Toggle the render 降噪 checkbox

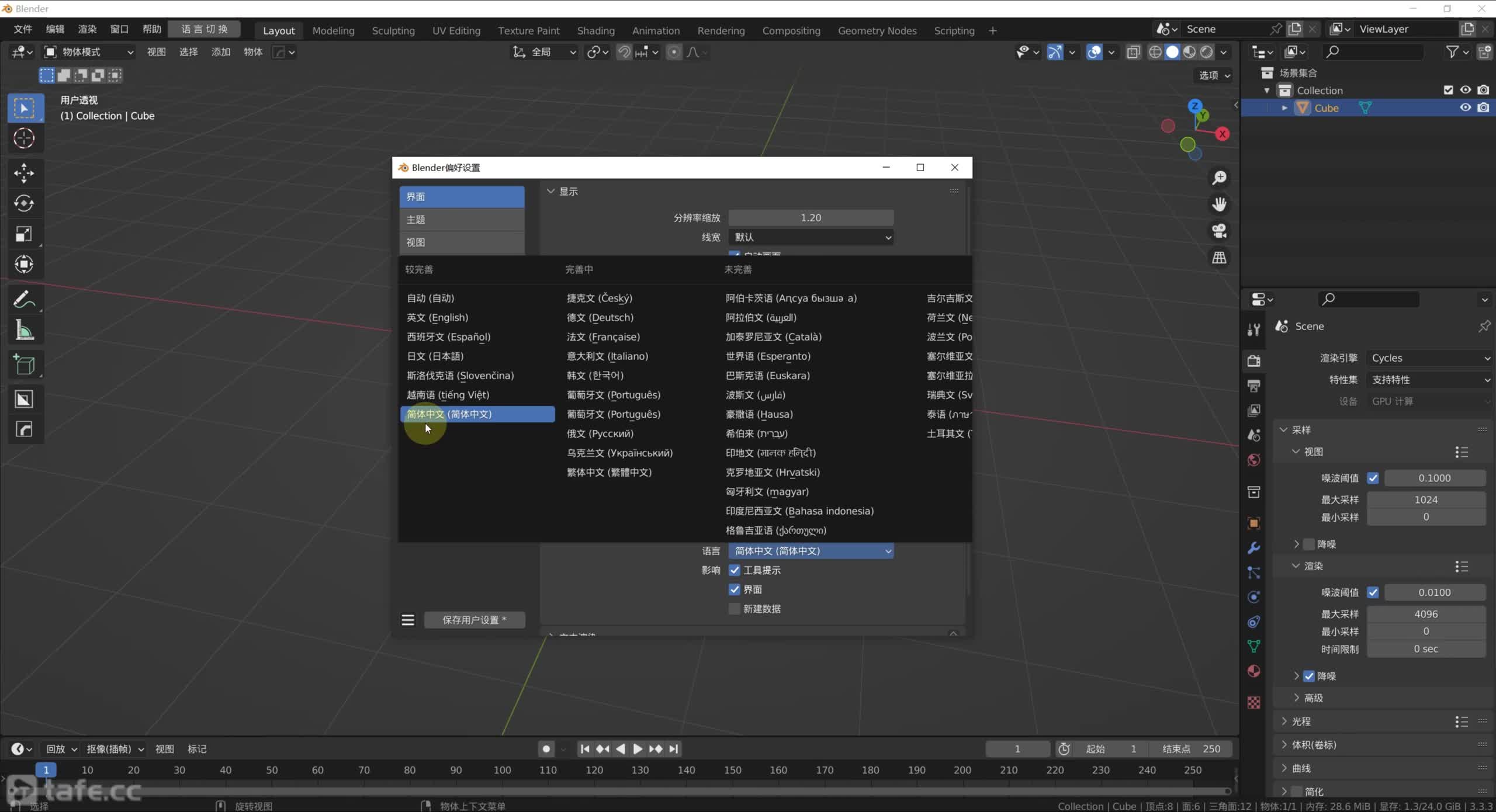point(1309,676)
